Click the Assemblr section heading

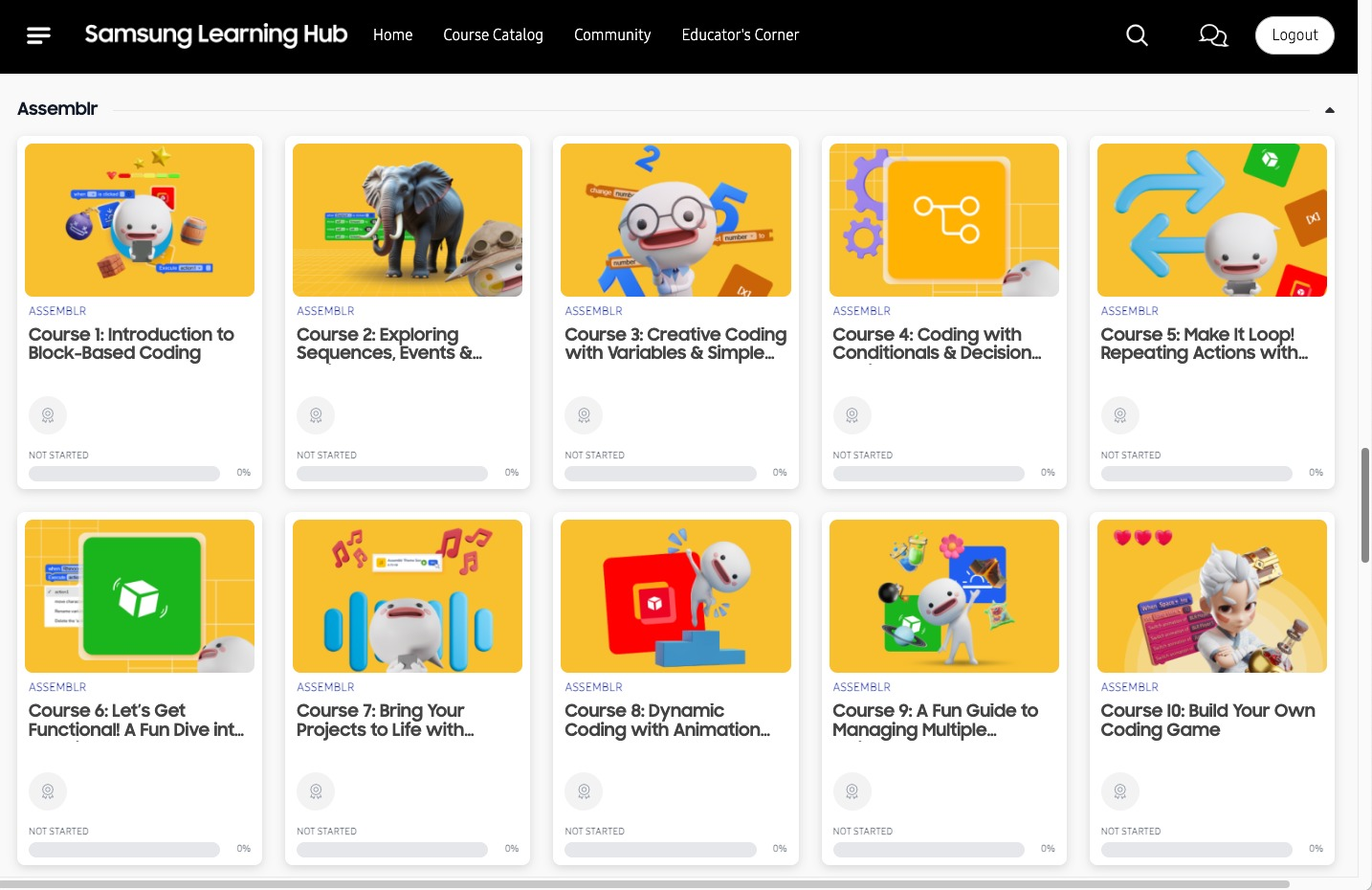[x=57, y=109]
